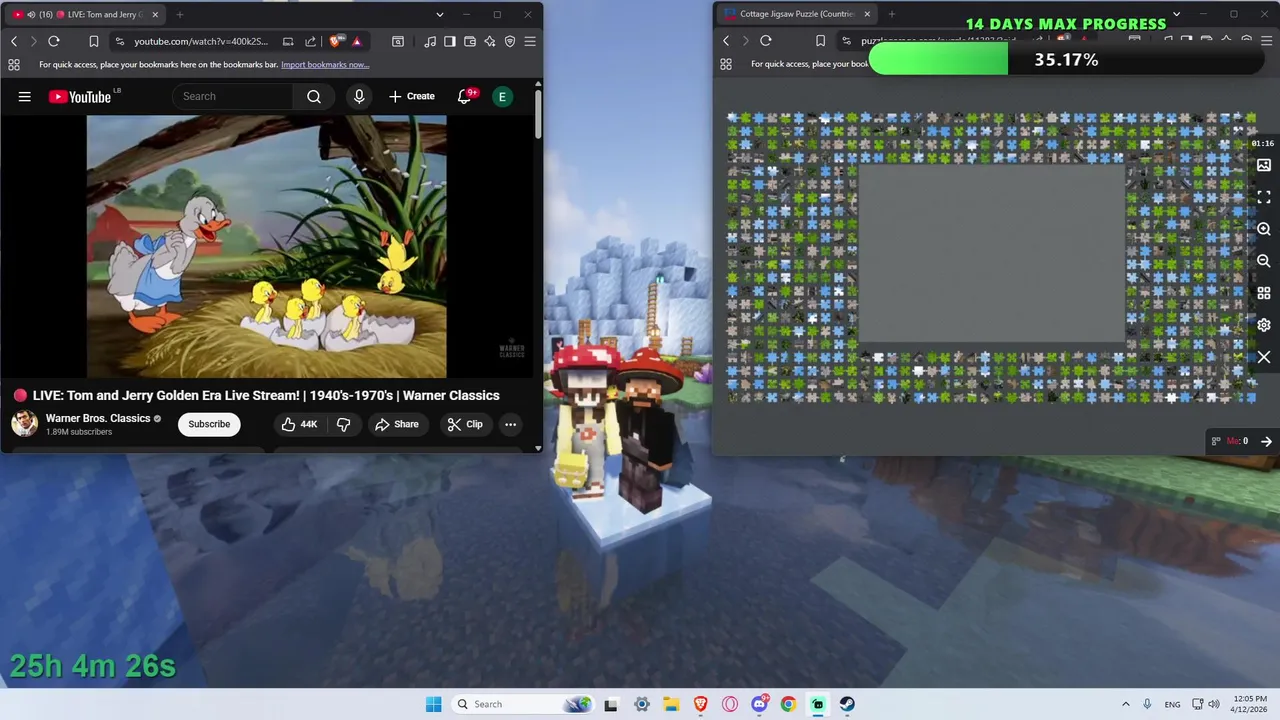Show hidden system tray icons
Image resolution: width=1280 pixels, height=720 pixels.
coord(1125,704)
